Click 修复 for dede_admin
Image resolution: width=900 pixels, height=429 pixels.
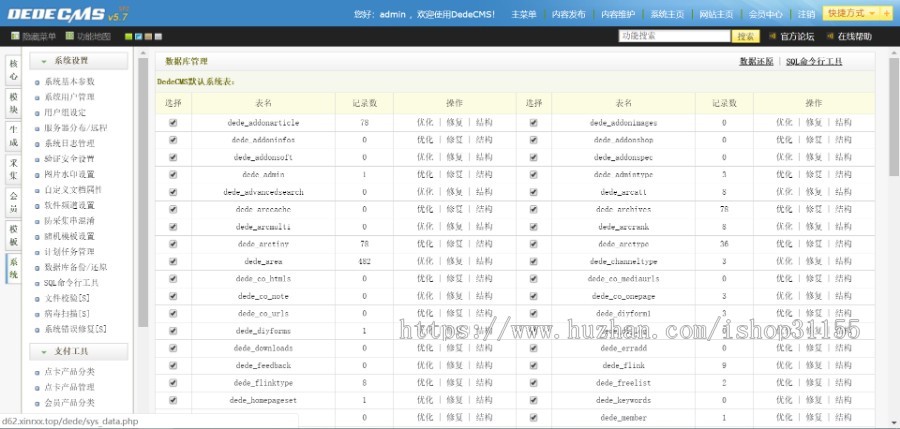pos(455,175)
